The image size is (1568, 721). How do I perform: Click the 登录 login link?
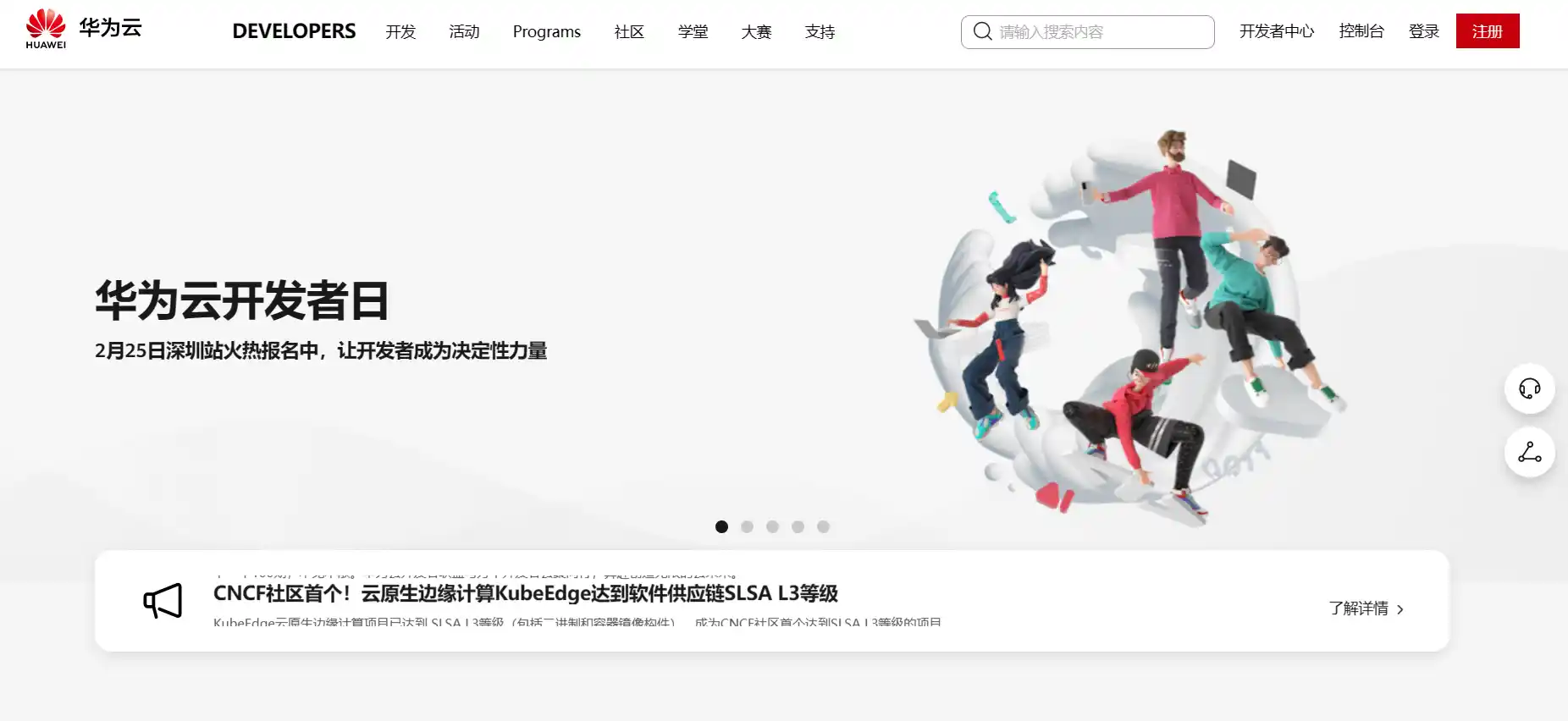(x=1424, y=31)
